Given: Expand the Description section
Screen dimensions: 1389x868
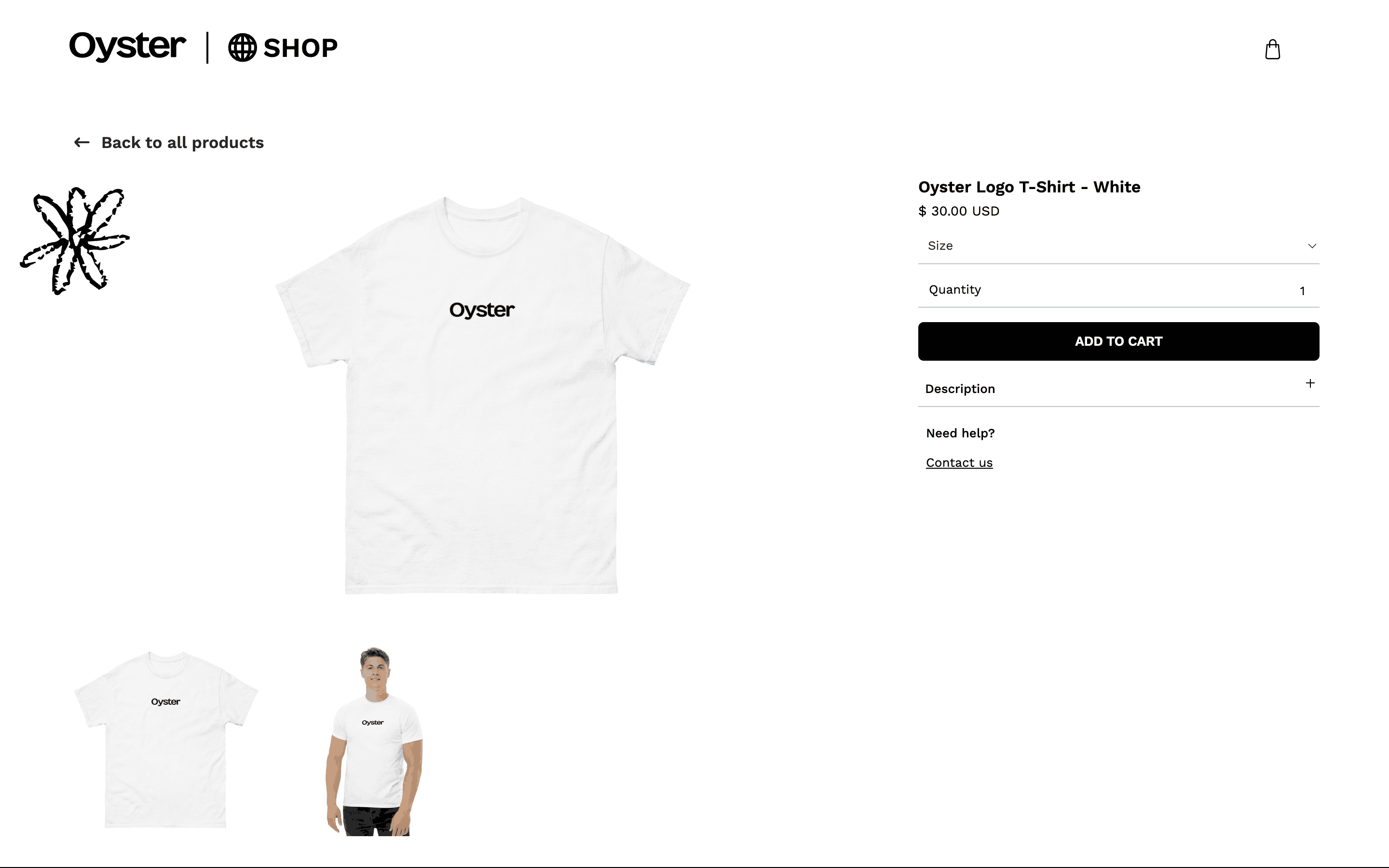Looking at the screenshot, I should pos(1118,389).
